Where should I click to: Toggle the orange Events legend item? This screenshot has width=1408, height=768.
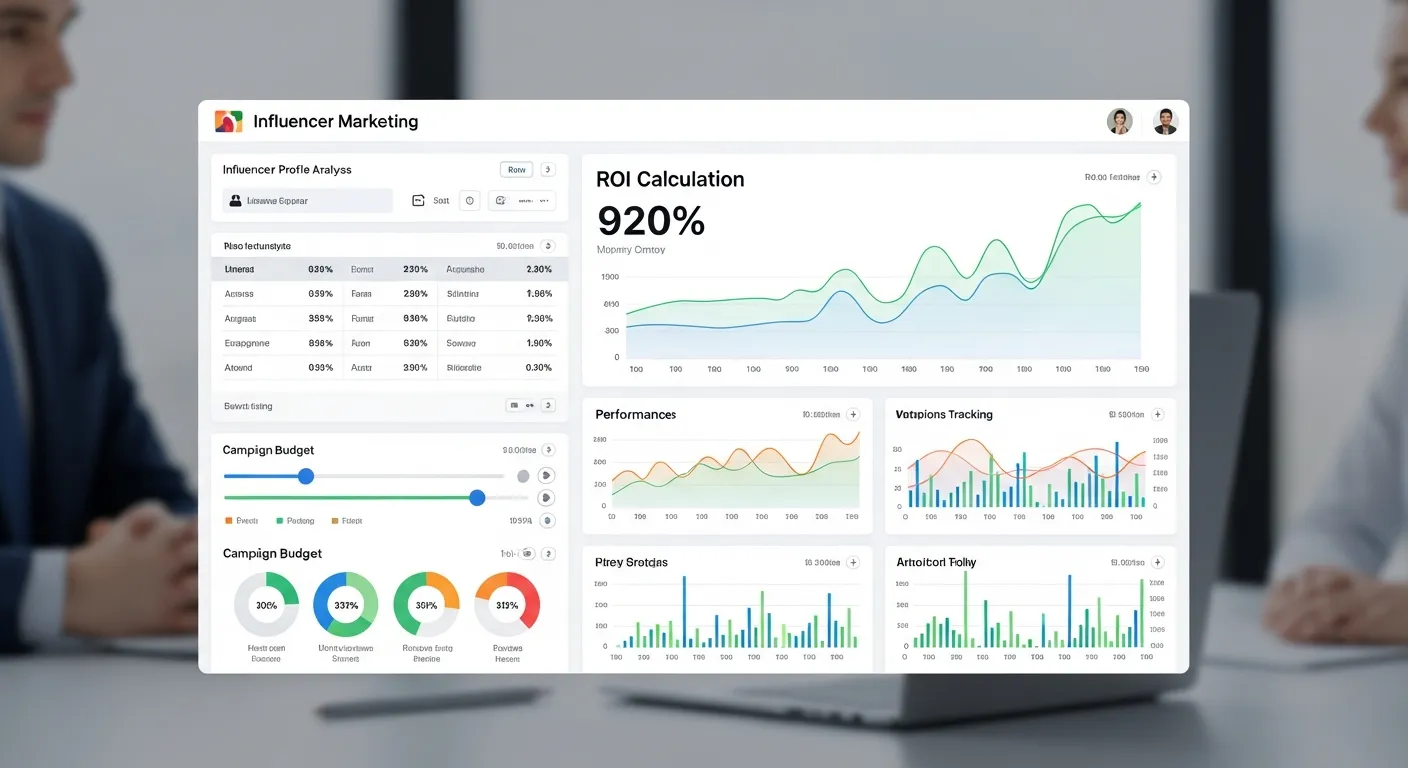(238, 520)
